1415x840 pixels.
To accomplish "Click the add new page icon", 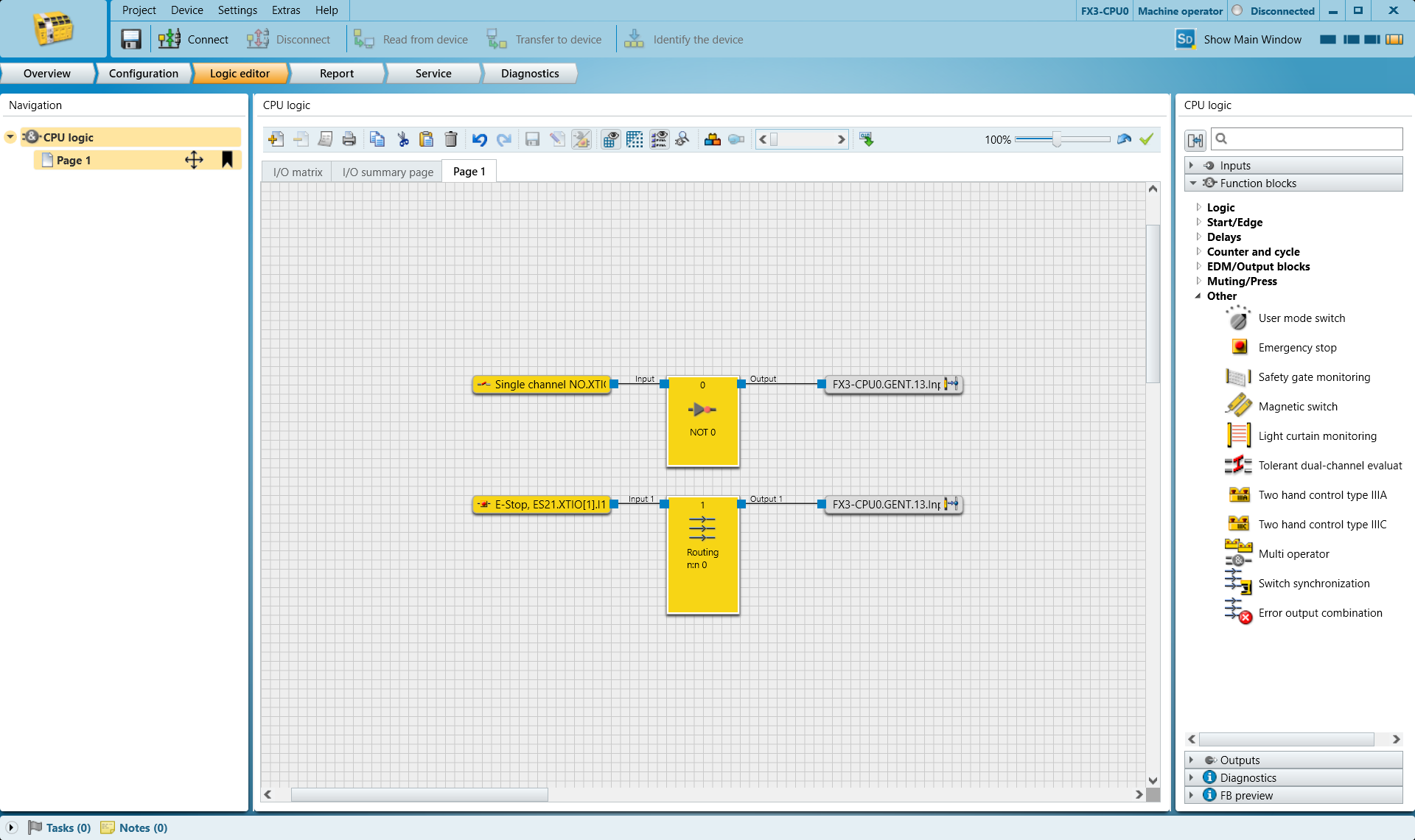I will coord(276,139).
